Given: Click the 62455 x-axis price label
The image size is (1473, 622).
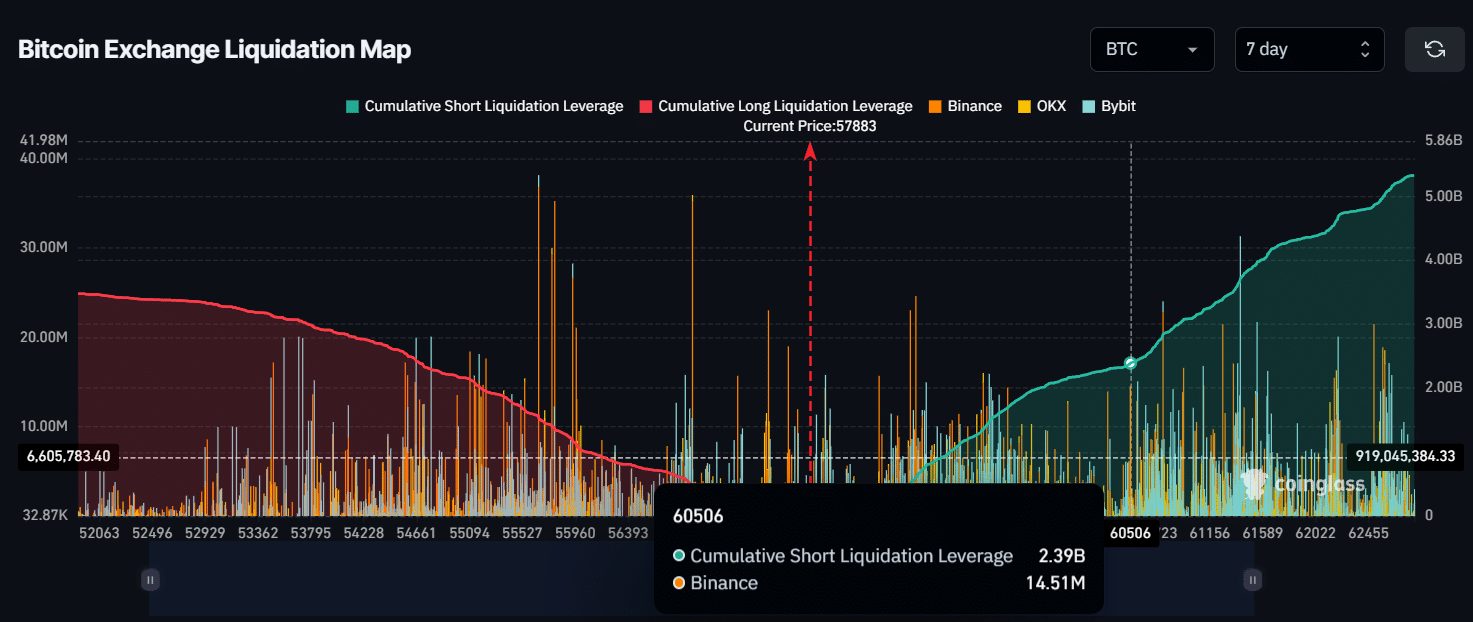Looking at the screenshot, I should click(x=1368, y=534).
